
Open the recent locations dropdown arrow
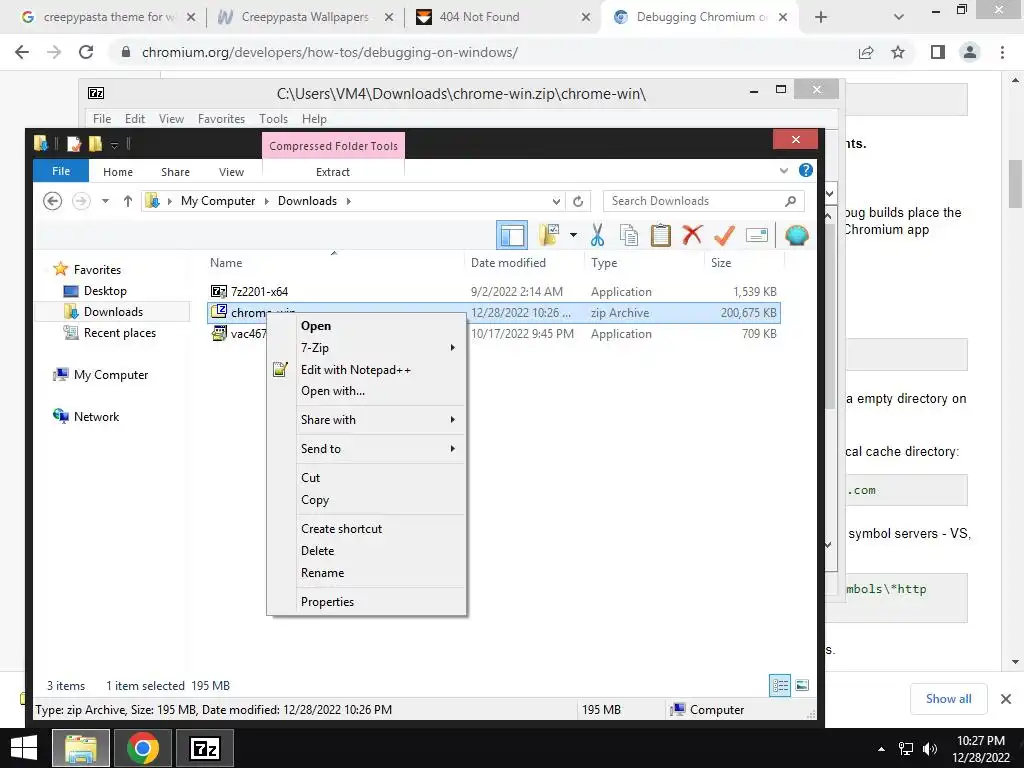pos(105,201)
